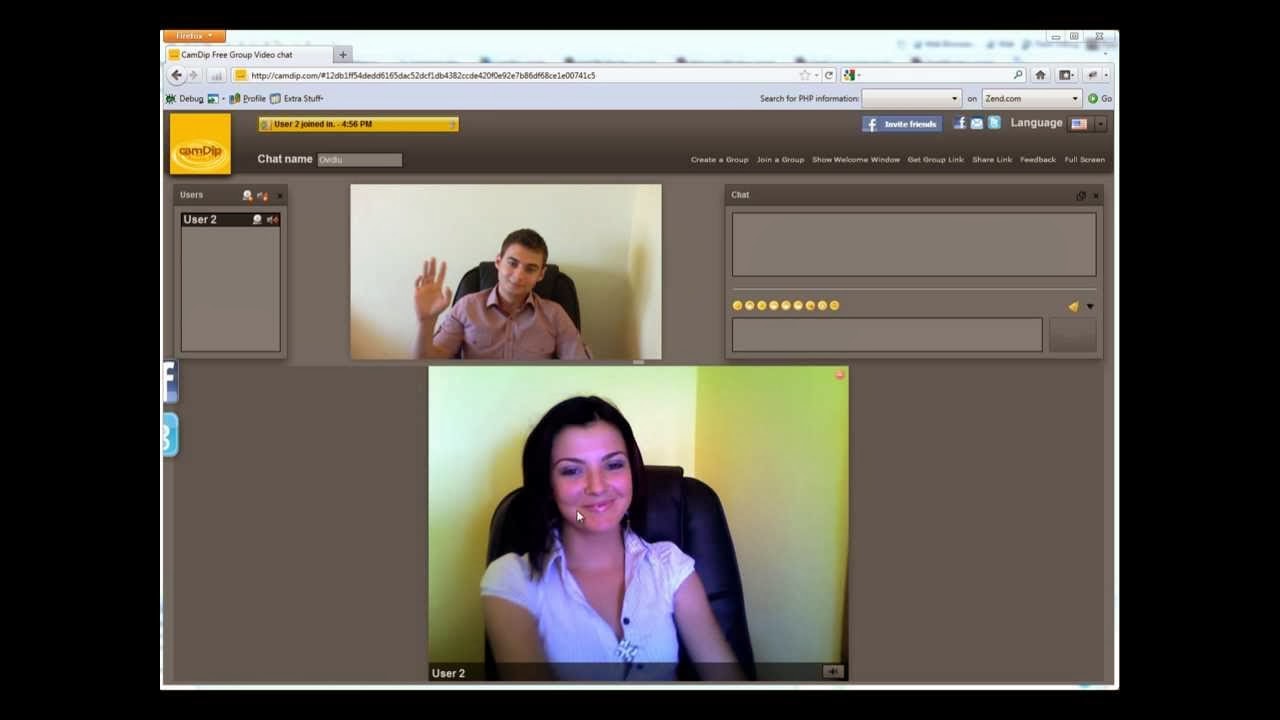Close the Chat panel
Viewport: 1280px width, 720px height.
(x=1095, y=196)
